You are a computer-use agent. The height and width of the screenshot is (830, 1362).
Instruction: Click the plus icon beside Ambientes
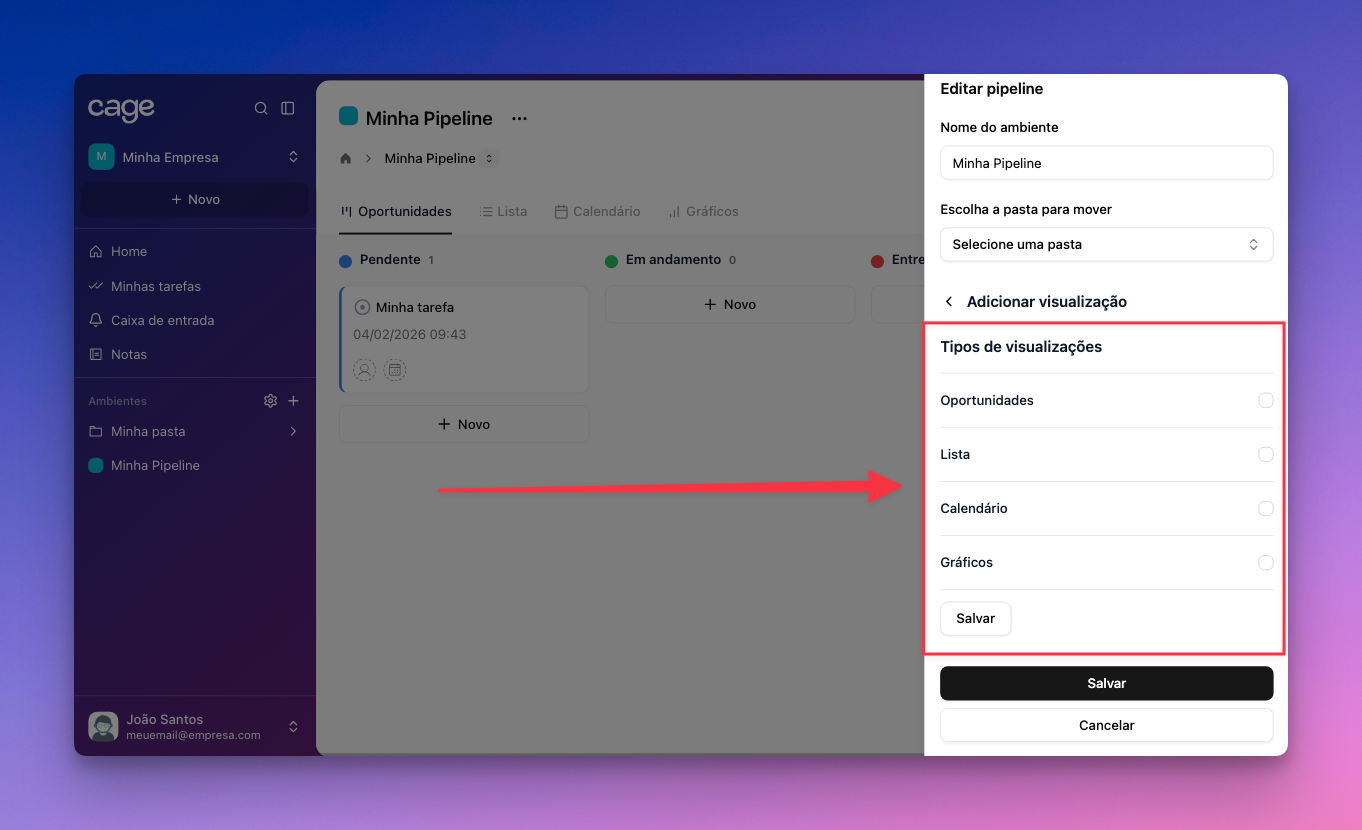pyautogui.click(x=294, y=401)
